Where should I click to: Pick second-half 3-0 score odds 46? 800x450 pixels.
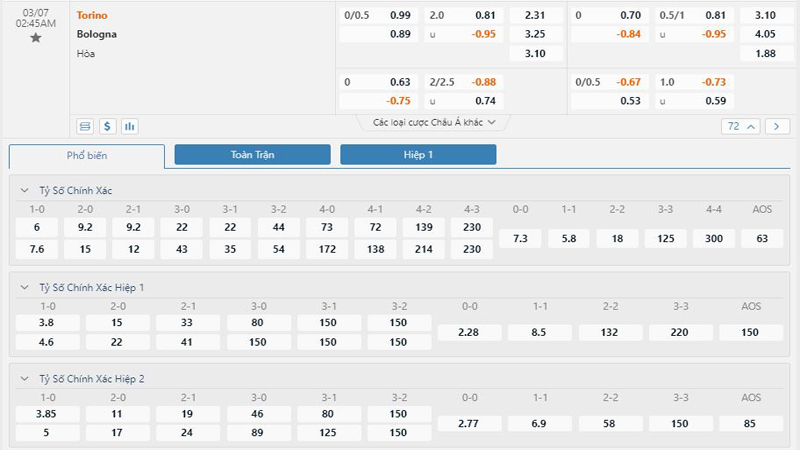[x=259, y=414]
